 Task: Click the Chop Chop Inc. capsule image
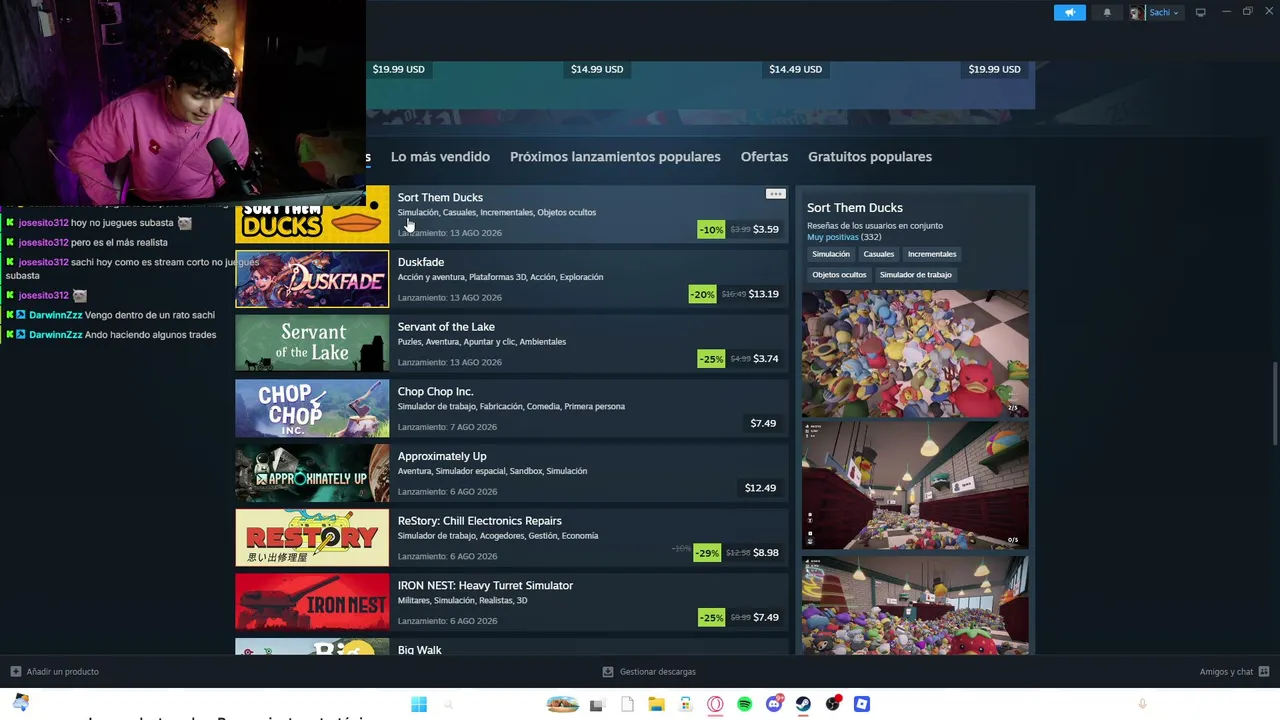tap(312, 408)
